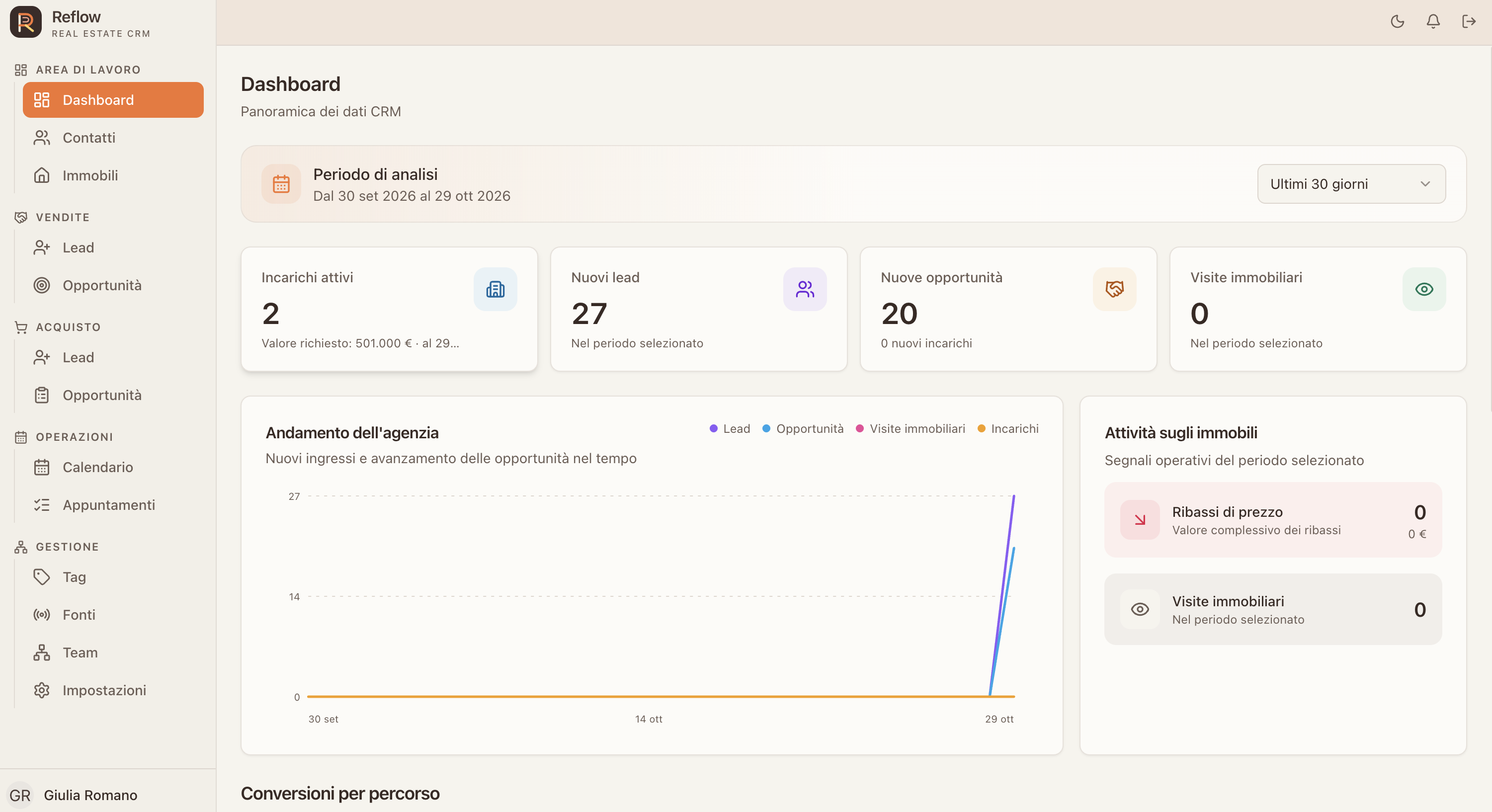Click the 14 ott label on chart axis

(649, 719)
